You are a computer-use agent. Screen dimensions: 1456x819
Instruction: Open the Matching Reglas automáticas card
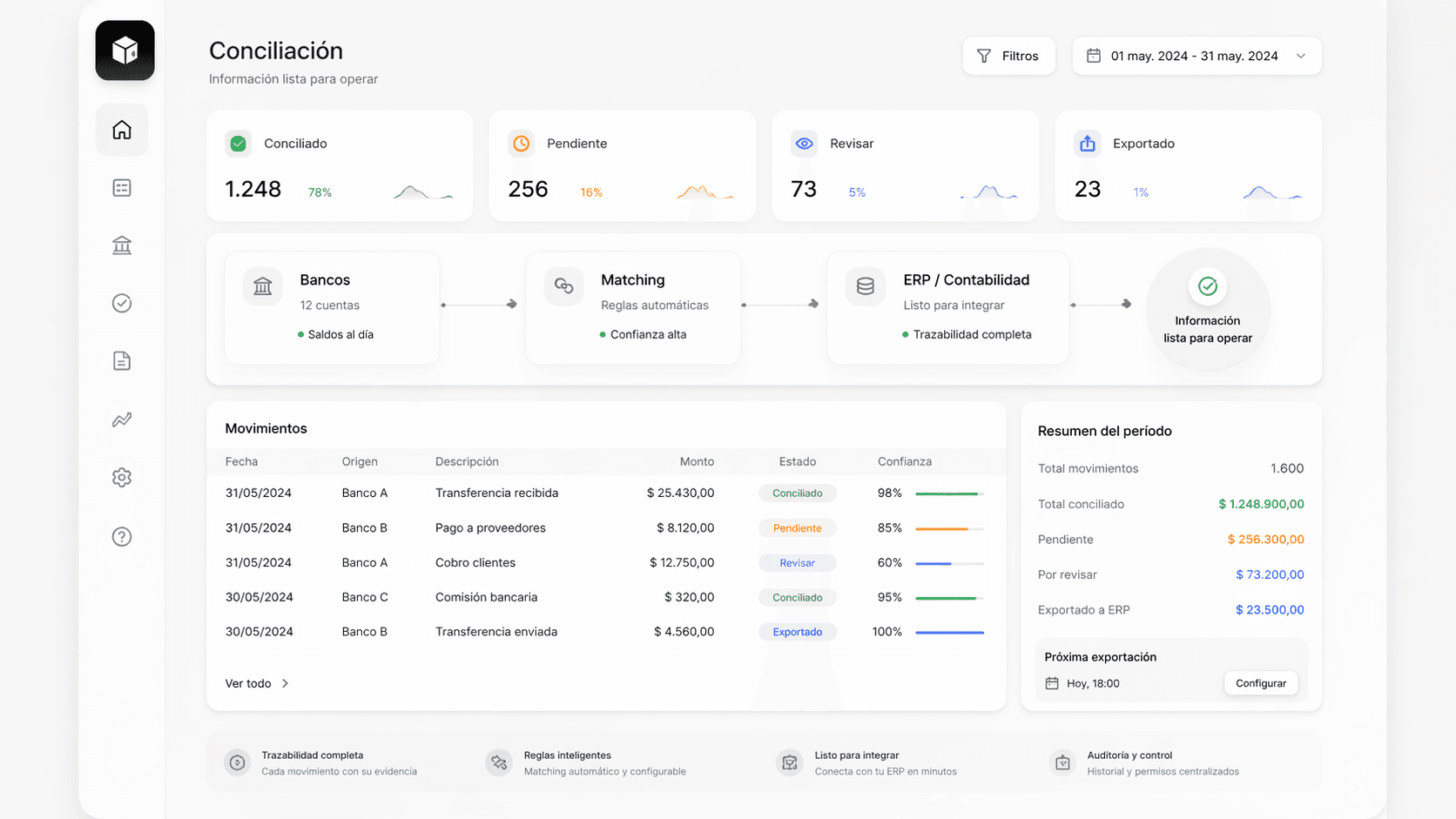click(633, 308)
